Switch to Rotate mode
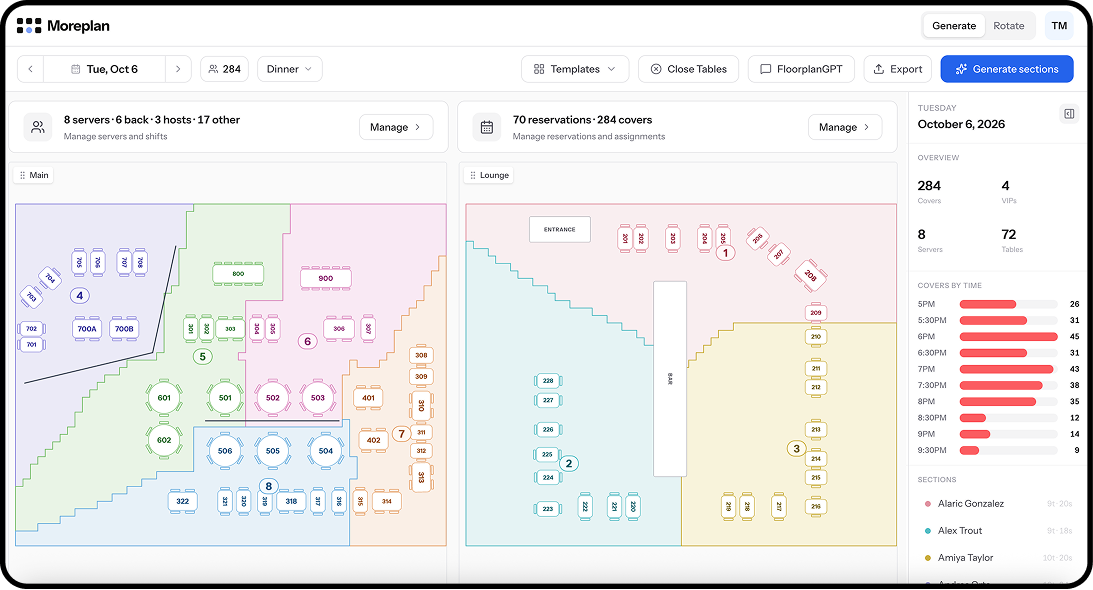Screen dimensions: 1093x590 tap(1009, 26)
